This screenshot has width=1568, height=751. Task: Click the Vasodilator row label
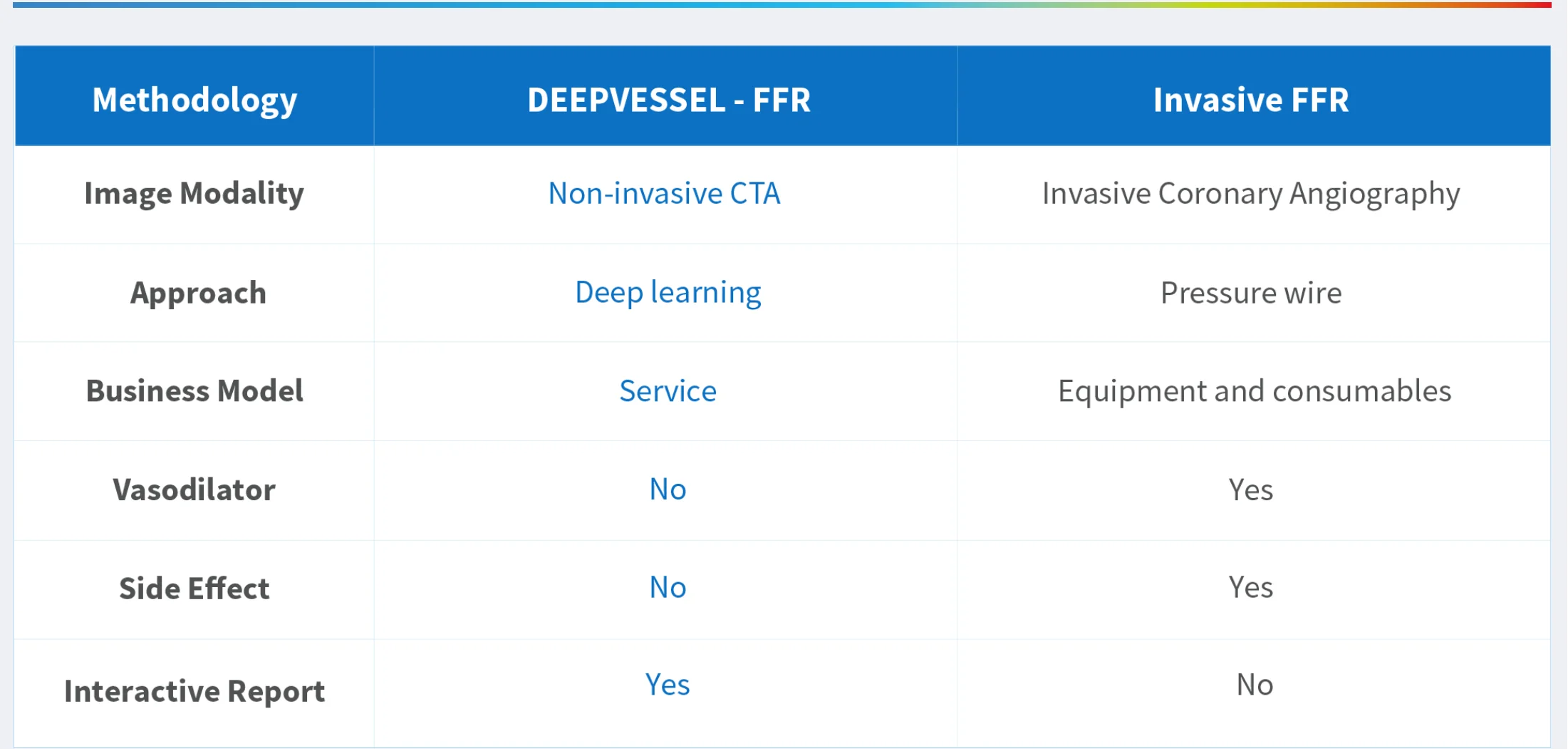pos(194,490)
